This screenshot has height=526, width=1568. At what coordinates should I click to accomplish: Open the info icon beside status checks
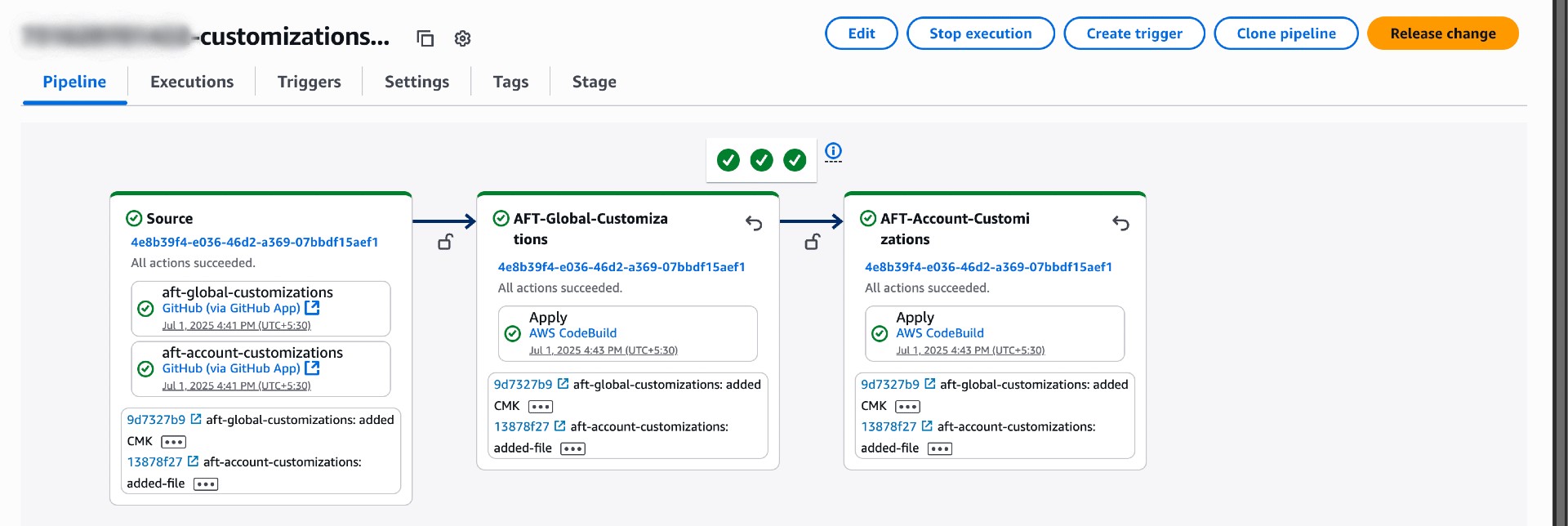coord(833,151)
